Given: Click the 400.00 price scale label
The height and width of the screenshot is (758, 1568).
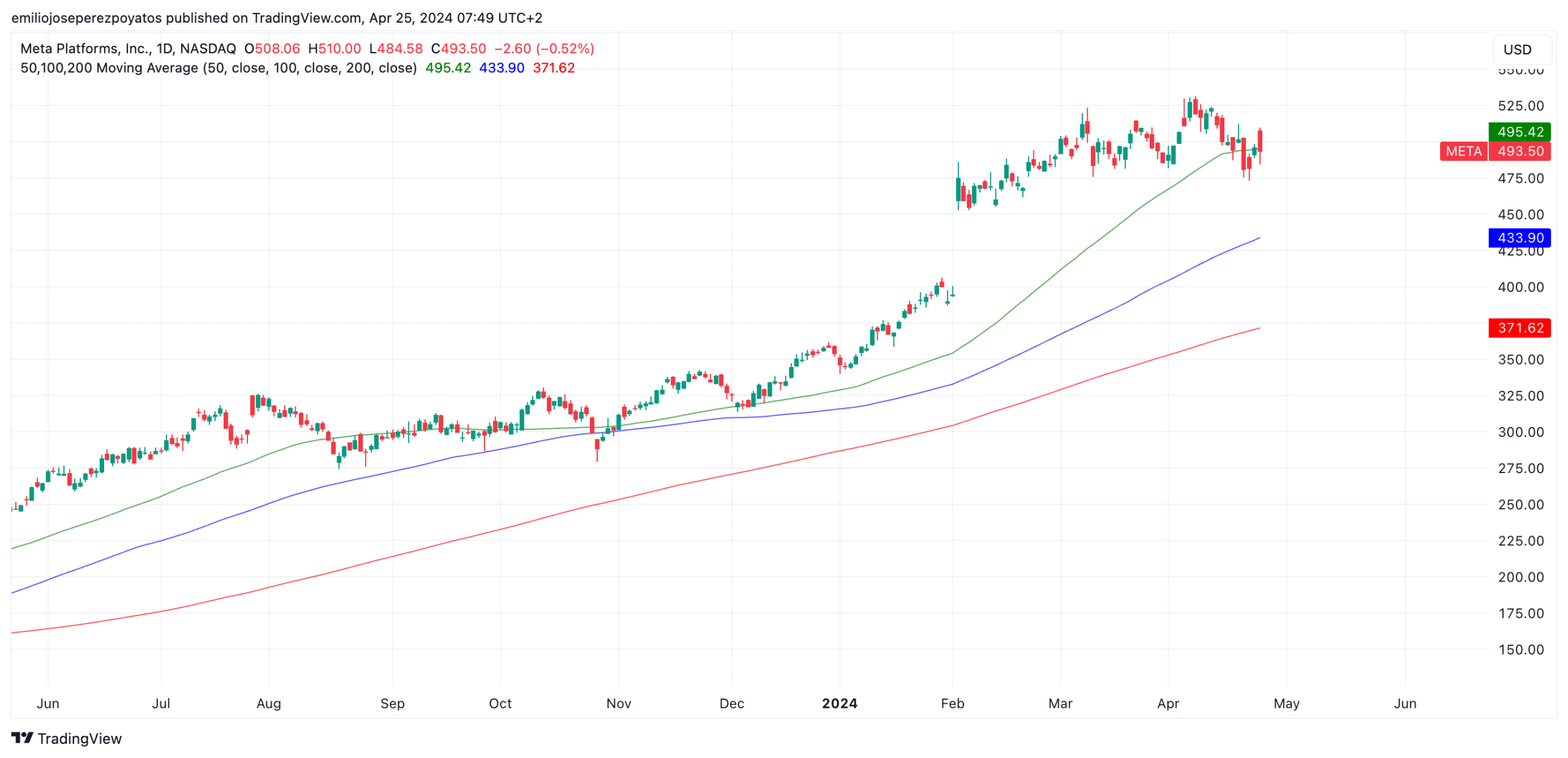Looking at the screenshot, I should click(1521, 287).
